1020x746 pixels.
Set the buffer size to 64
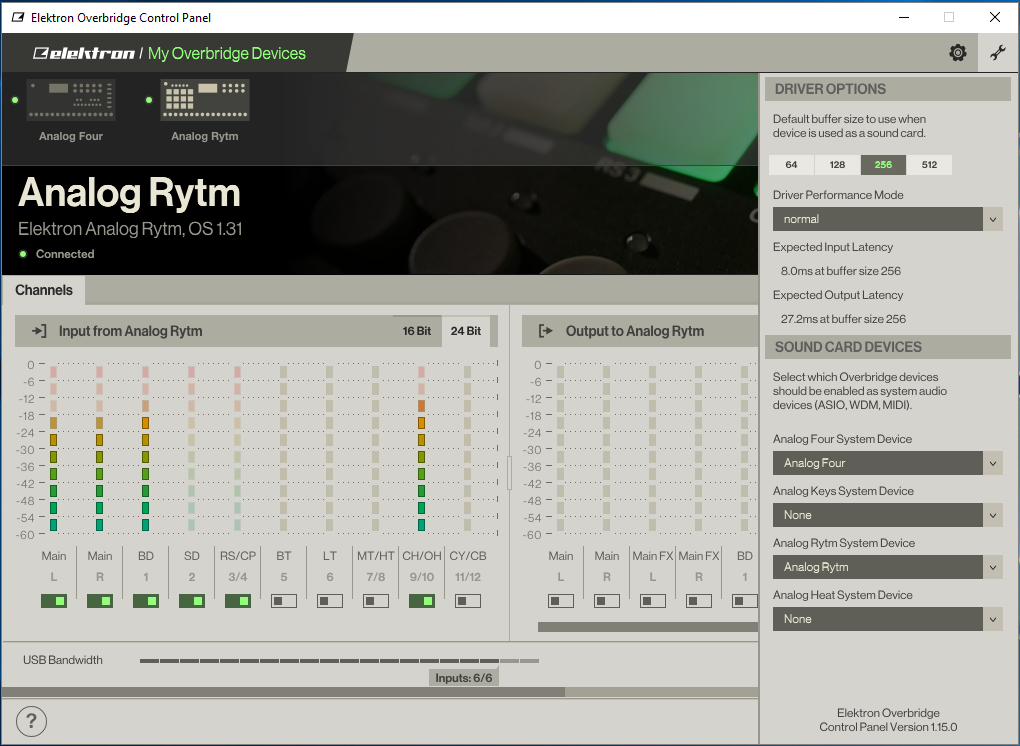point(791,165)
